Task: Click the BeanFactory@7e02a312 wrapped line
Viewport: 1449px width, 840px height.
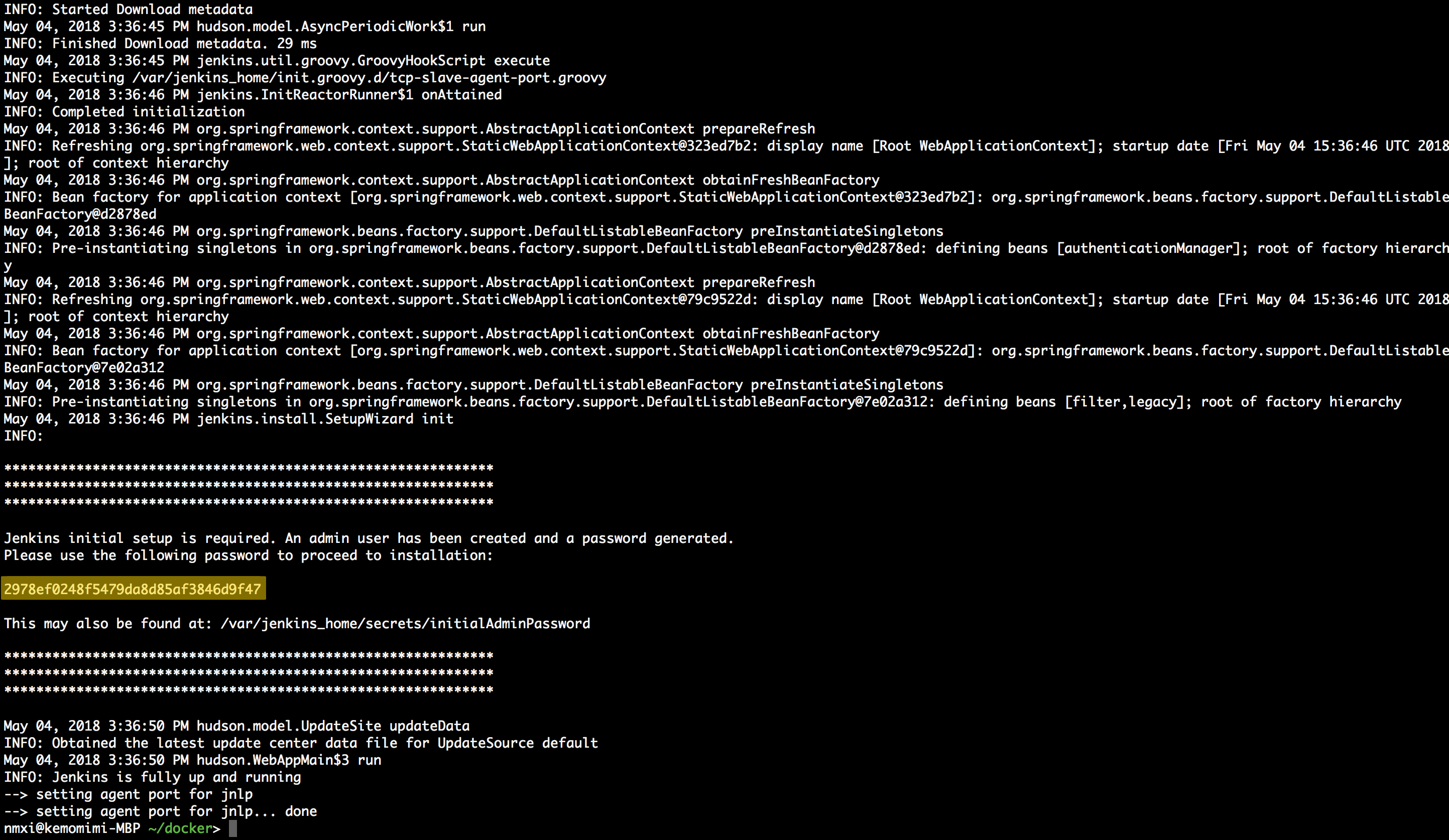Action: 84,367
